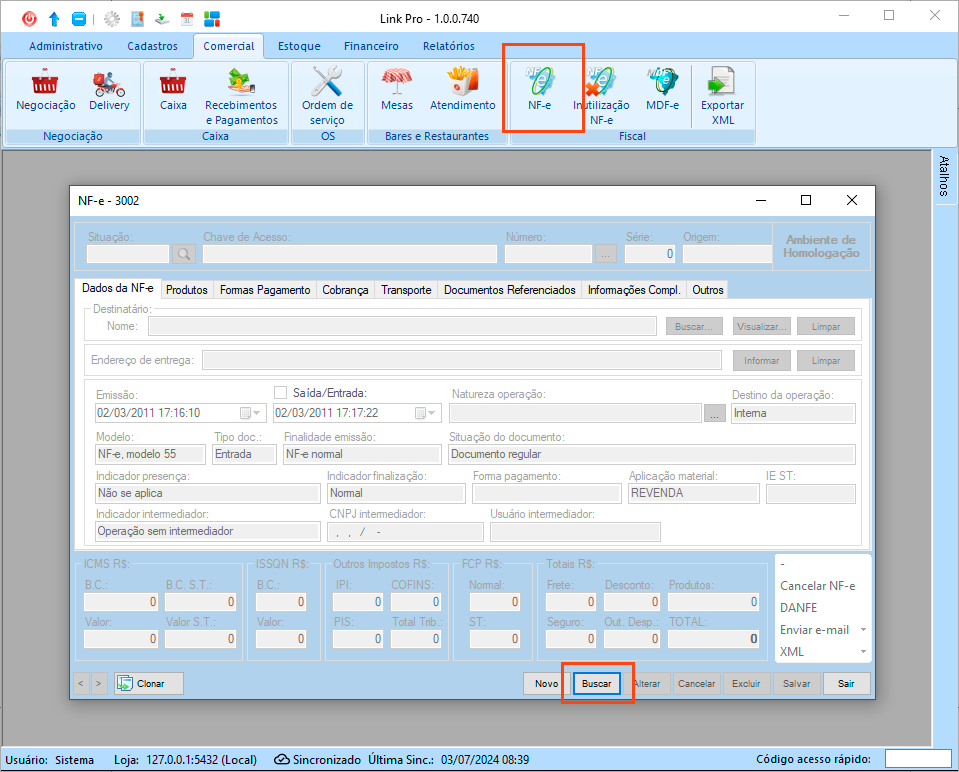
Task: Click the Sair button
Action: tap(846, 684)
